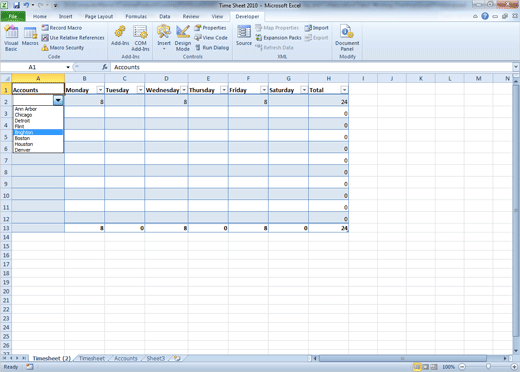Open Expansion Packs
Viewport: 520px width, 372px height.
[278, 38]
